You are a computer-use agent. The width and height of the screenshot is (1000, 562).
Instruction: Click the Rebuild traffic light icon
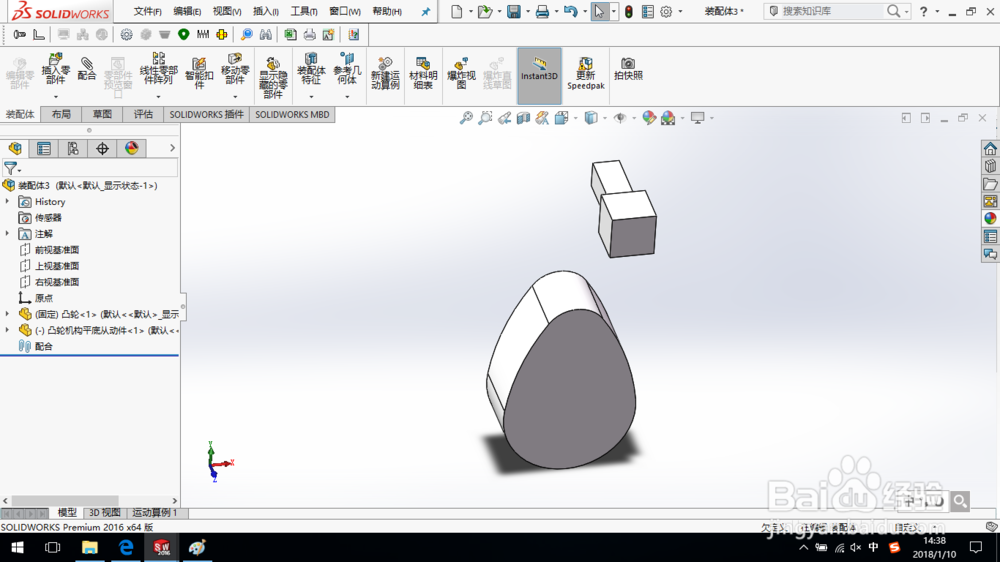629,11
